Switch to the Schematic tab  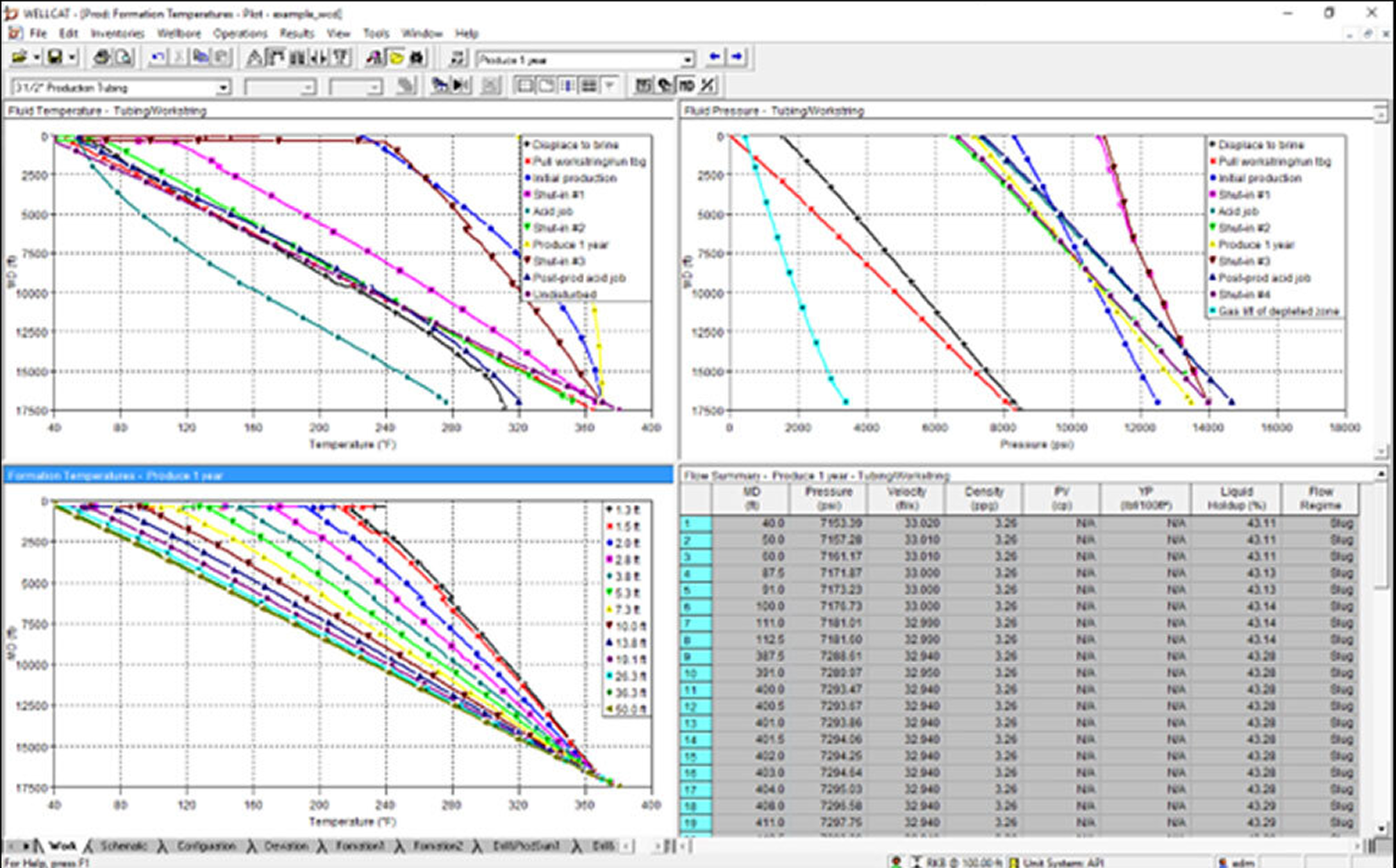point(123,846)
